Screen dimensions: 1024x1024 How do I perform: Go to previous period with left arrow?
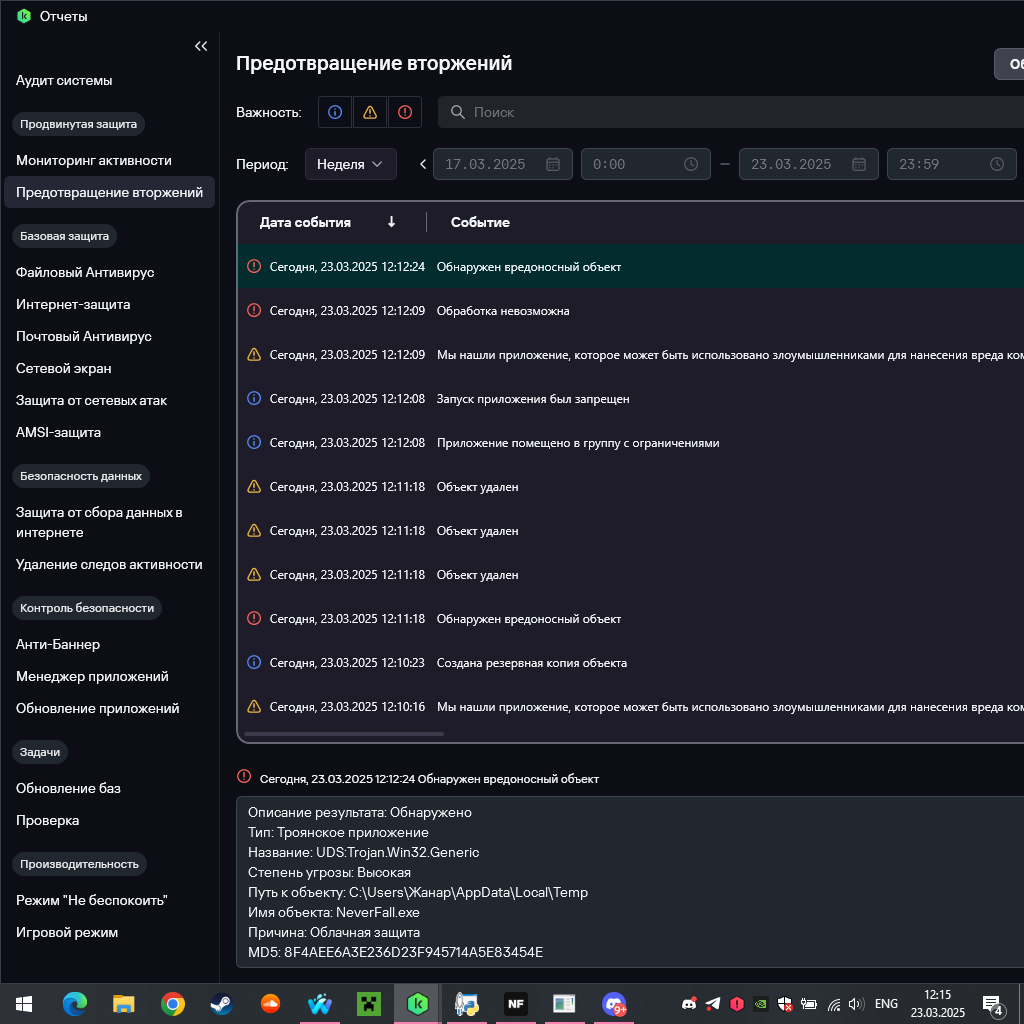pyautogui.click(x=423, y=164)
